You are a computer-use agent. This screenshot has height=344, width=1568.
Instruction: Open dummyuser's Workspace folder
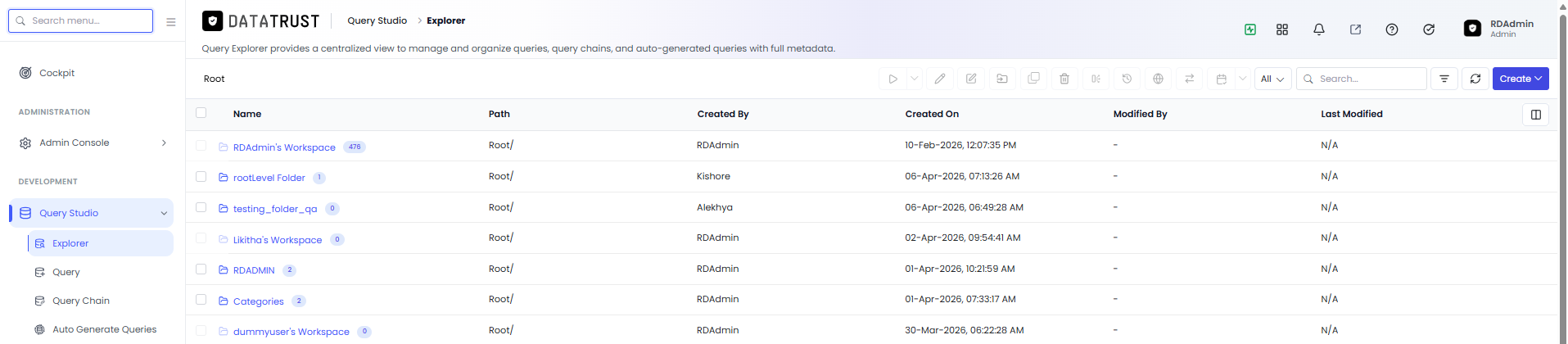click(291, 332)
